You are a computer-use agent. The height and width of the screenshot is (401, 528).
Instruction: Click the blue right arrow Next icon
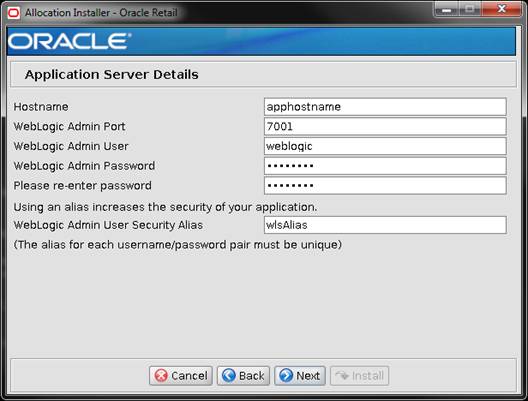pos(286,375)
